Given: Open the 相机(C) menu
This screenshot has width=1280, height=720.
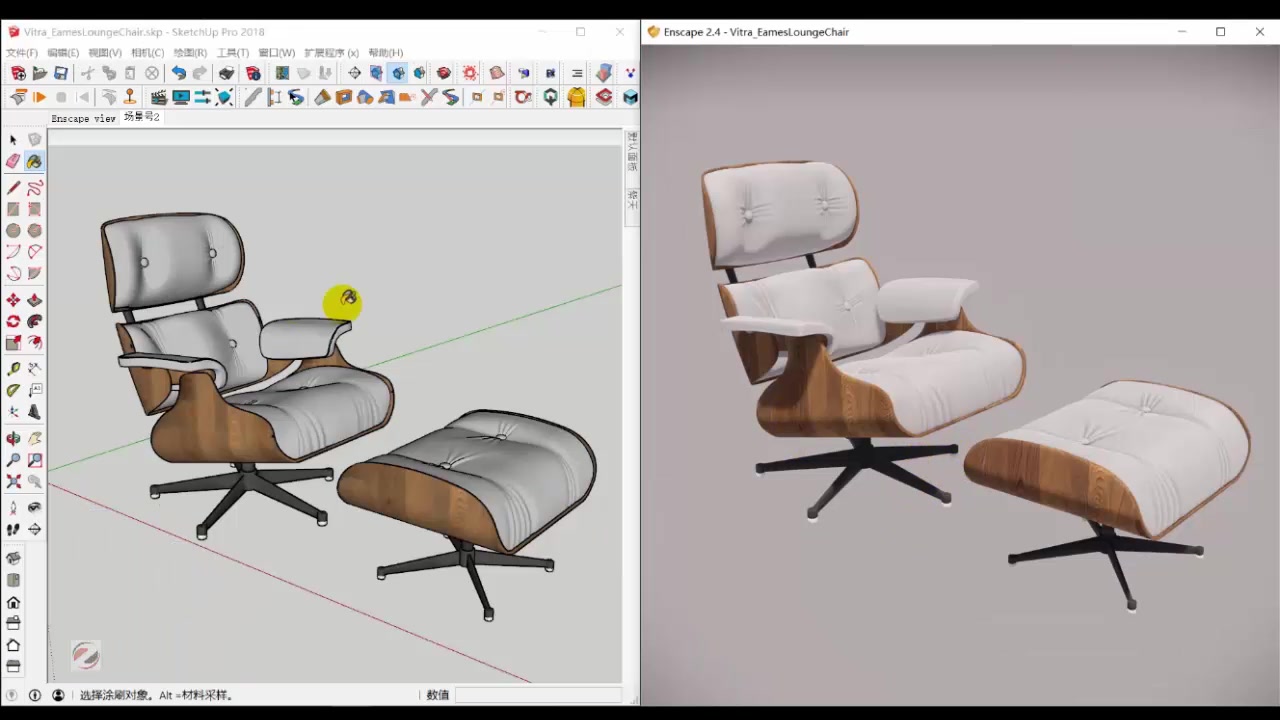Looking at the screenshot, I should click(x=147, y=53).
